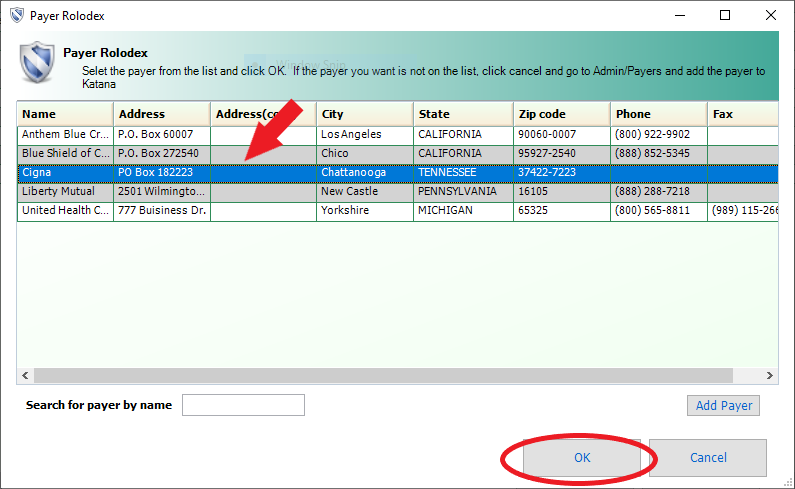
Task: Click the Chico city cell
Action: click(365, 153)
